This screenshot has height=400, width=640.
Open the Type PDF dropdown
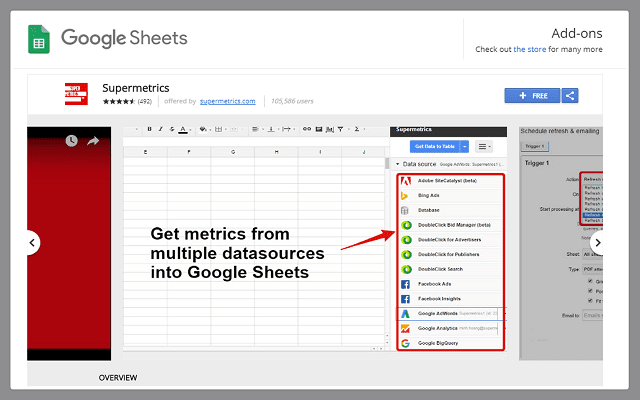tap(593, 269)
